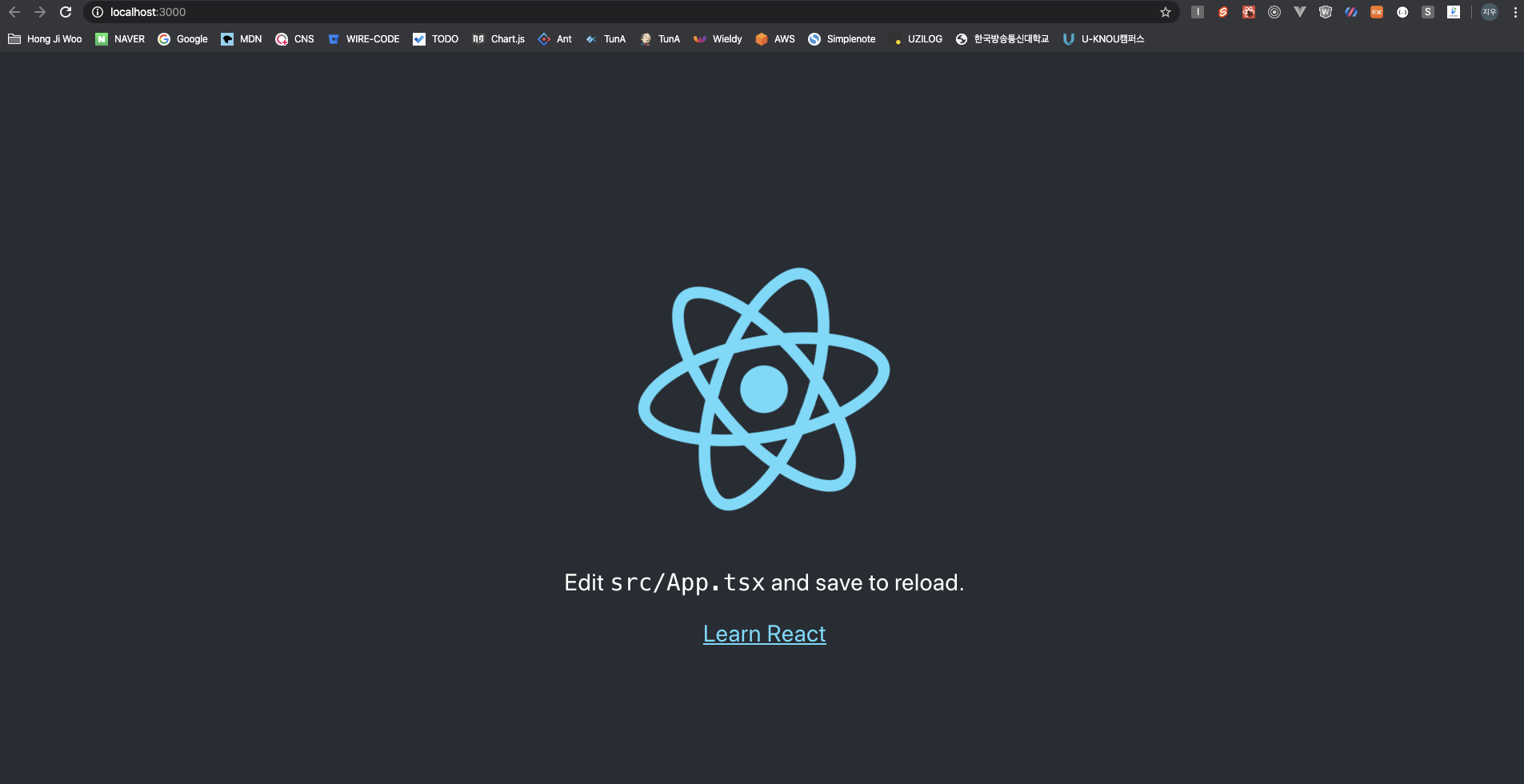
Task: Open the concentric circles extension icon
Action: [1274, 12]
